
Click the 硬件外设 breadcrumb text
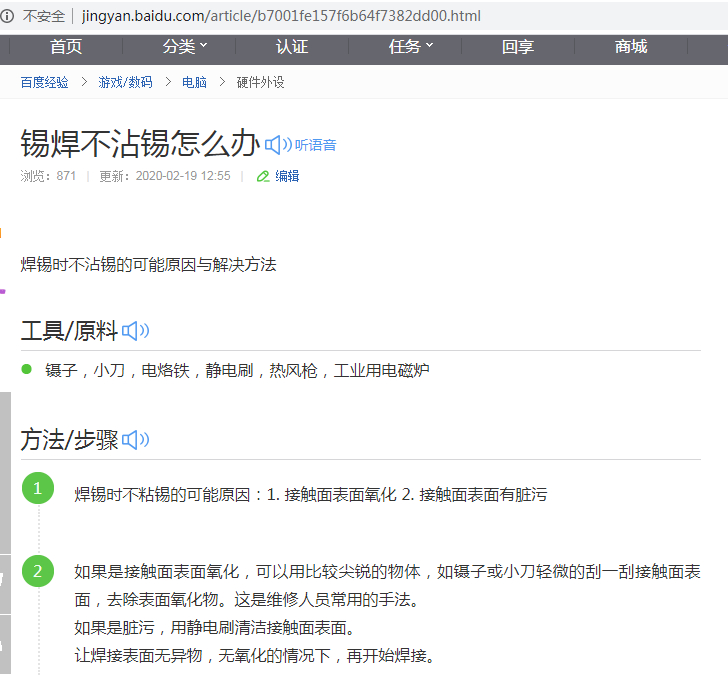click(260, 82)
